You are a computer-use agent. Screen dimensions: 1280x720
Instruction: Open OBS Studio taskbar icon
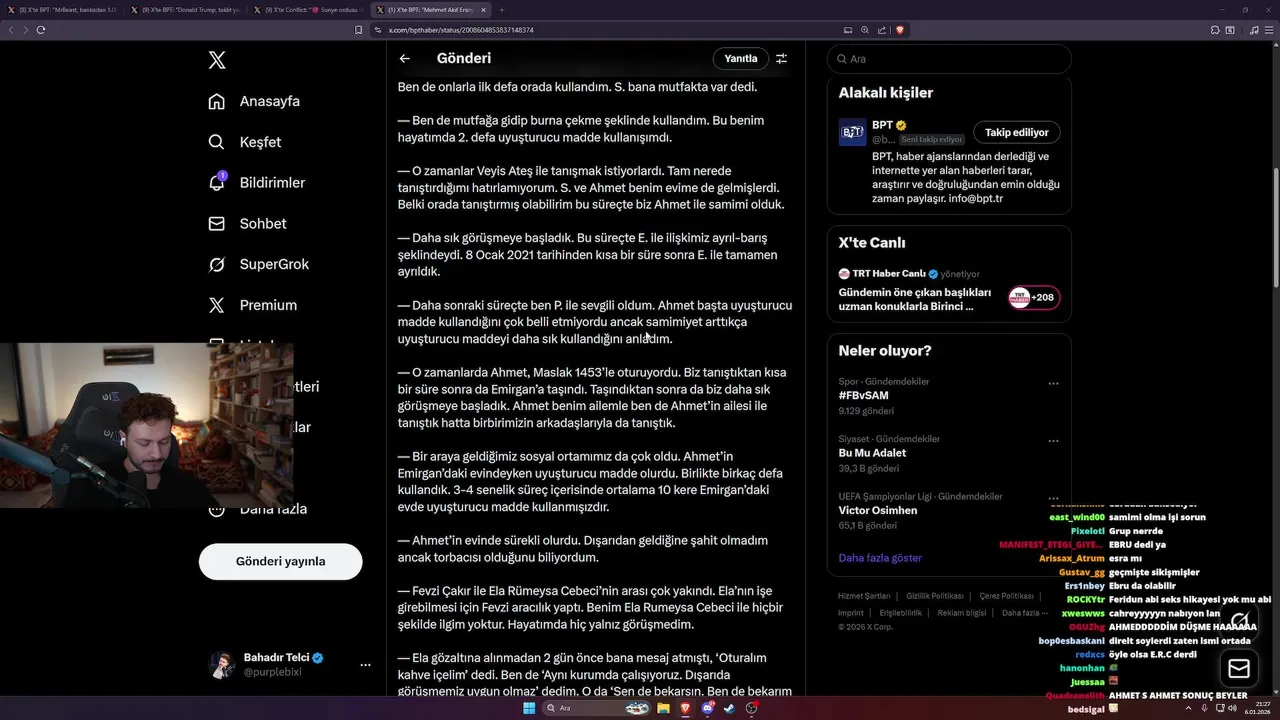(752, 708)
